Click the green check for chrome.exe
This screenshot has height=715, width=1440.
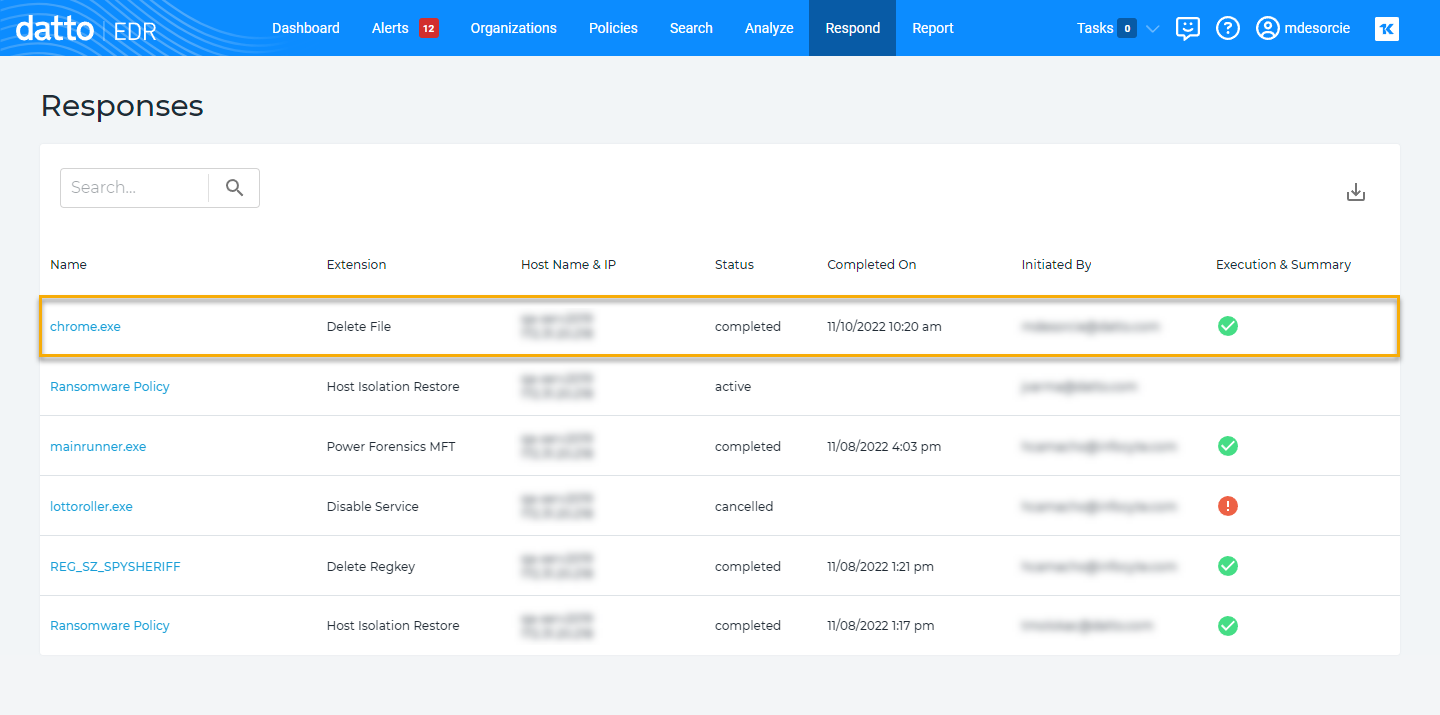(x=1228, y=326)
